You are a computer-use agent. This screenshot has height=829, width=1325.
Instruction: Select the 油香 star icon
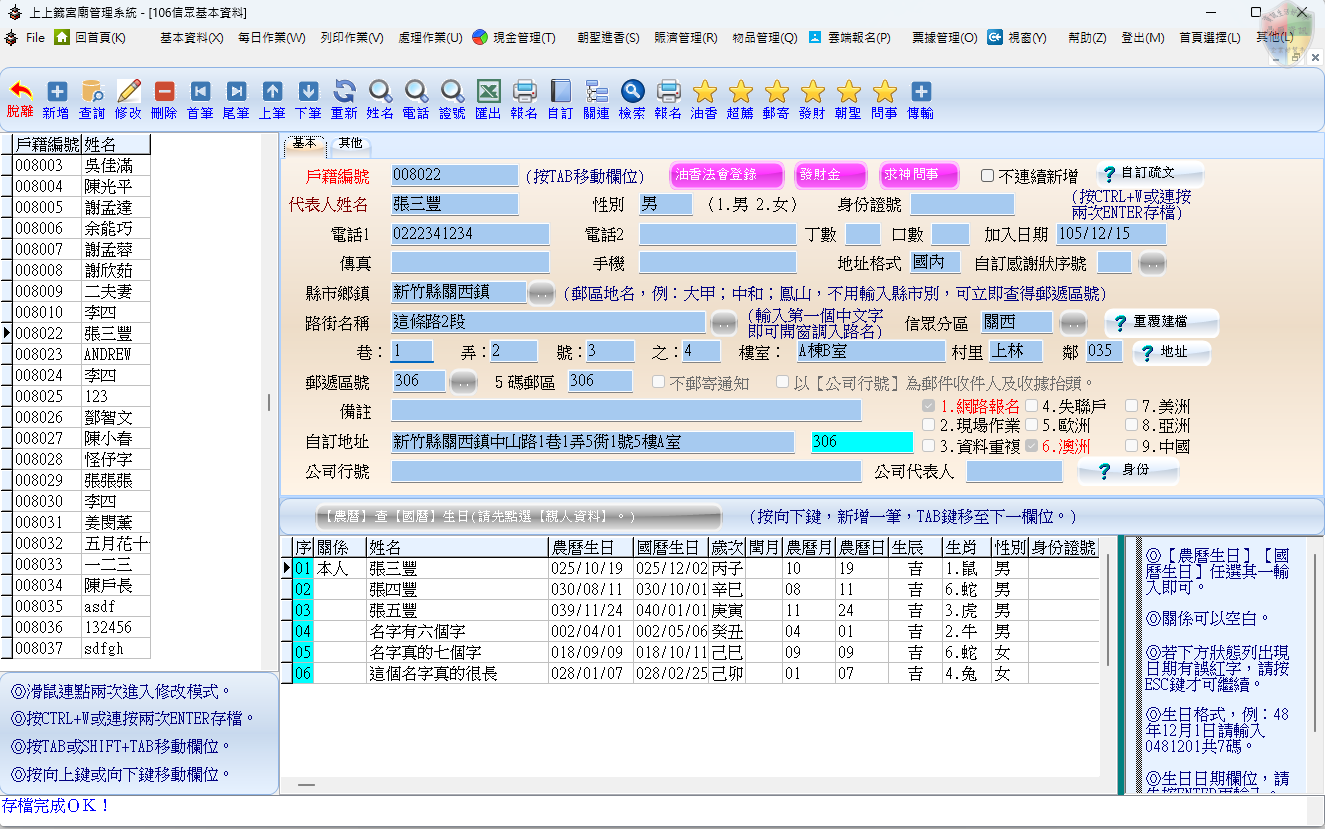[x=704, y=93]
